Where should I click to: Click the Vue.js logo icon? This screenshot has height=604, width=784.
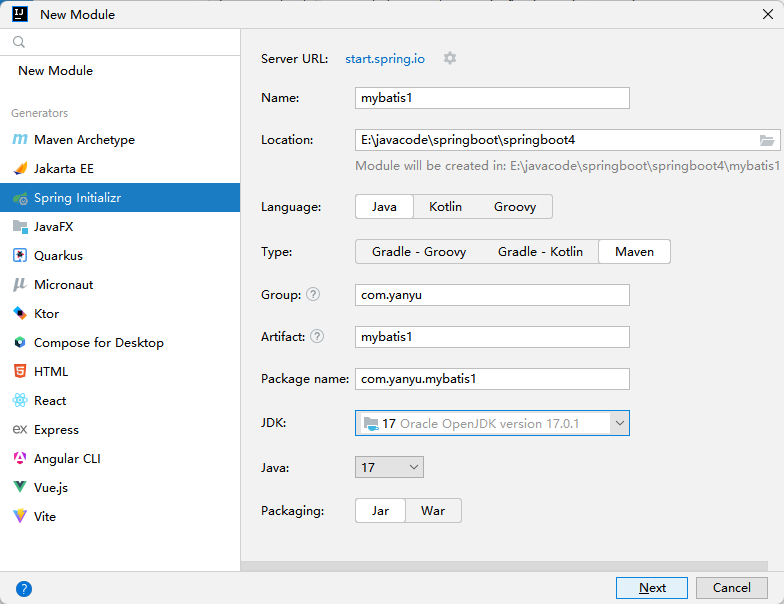(20, 487)
